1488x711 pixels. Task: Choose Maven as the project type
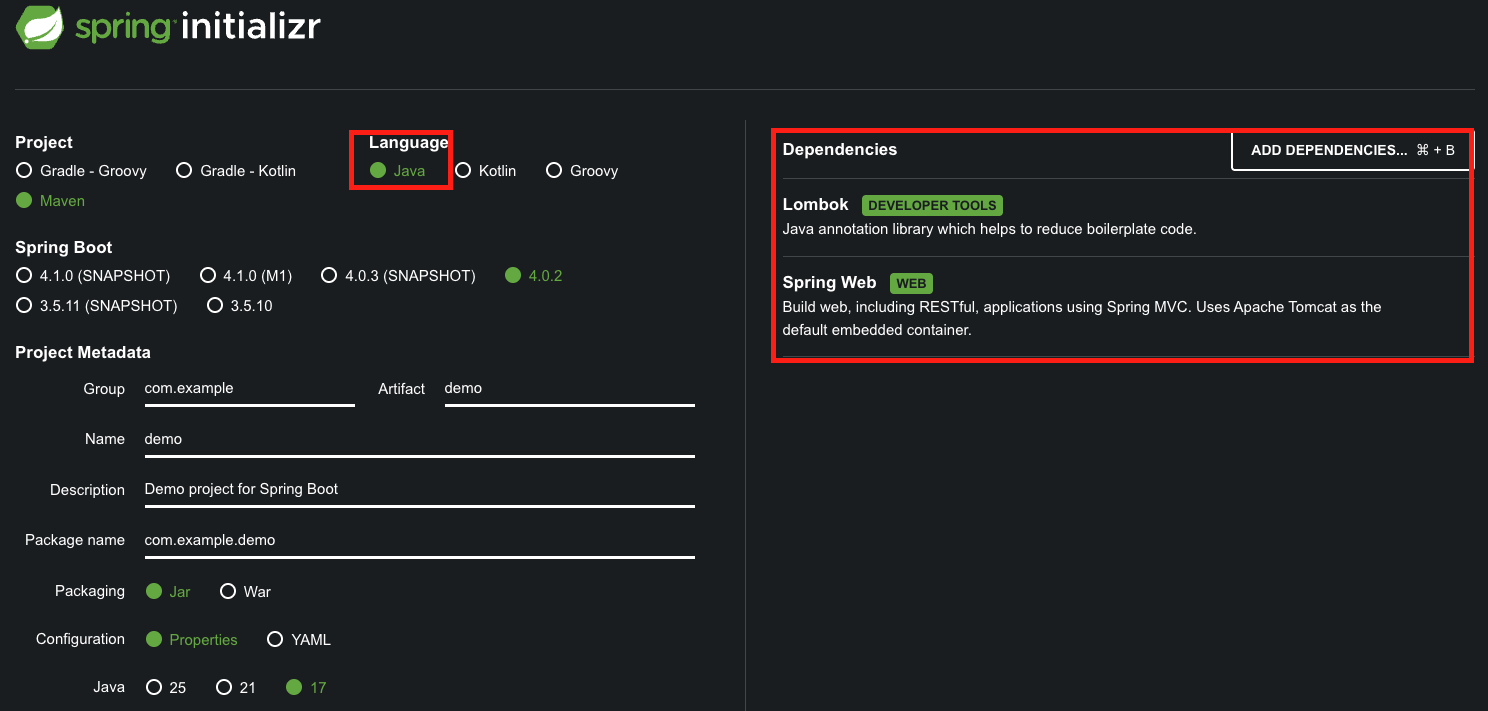[x=24, y=201]
